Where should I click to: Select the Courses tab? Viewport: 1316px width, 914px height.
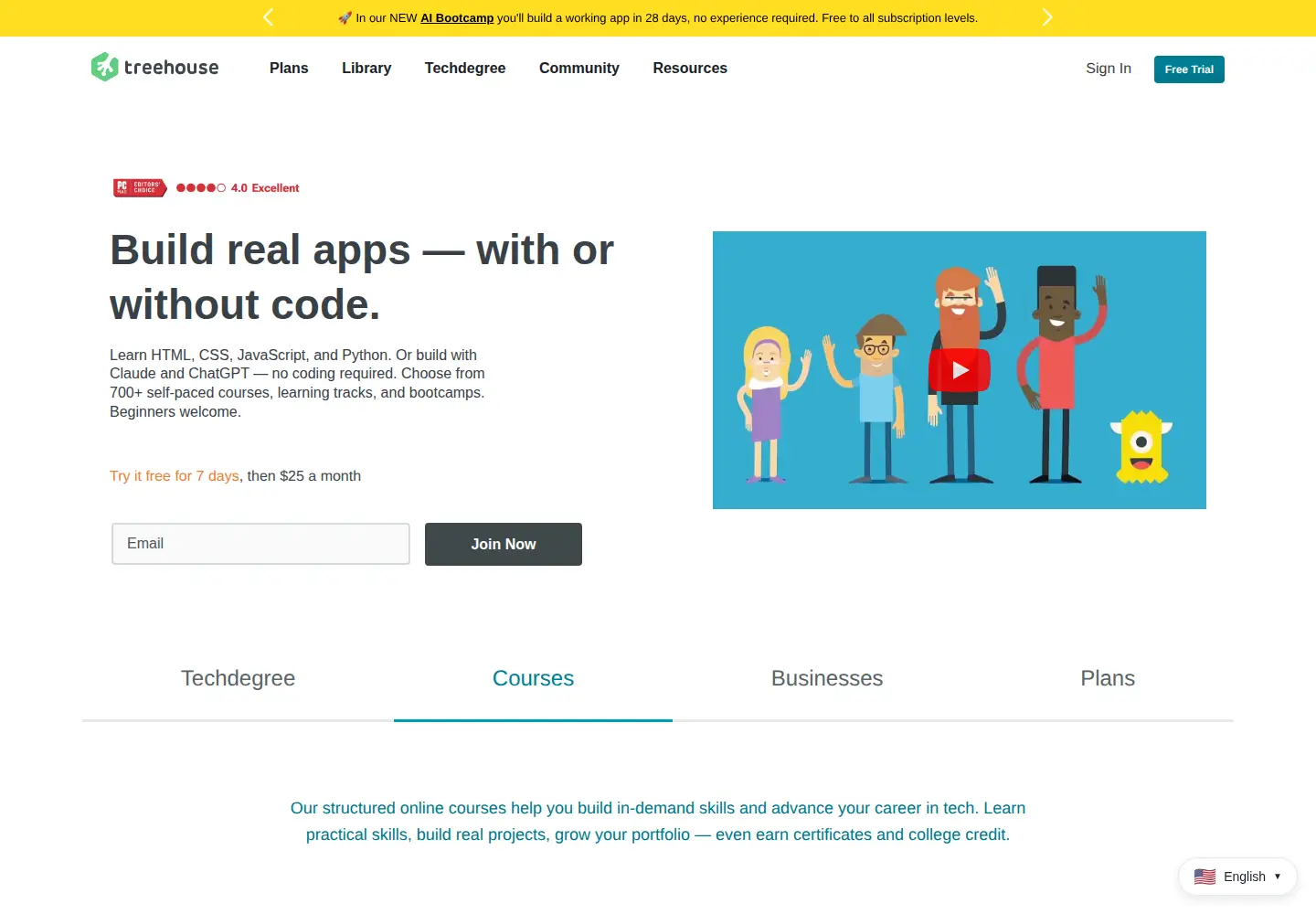tap(533, 678)
